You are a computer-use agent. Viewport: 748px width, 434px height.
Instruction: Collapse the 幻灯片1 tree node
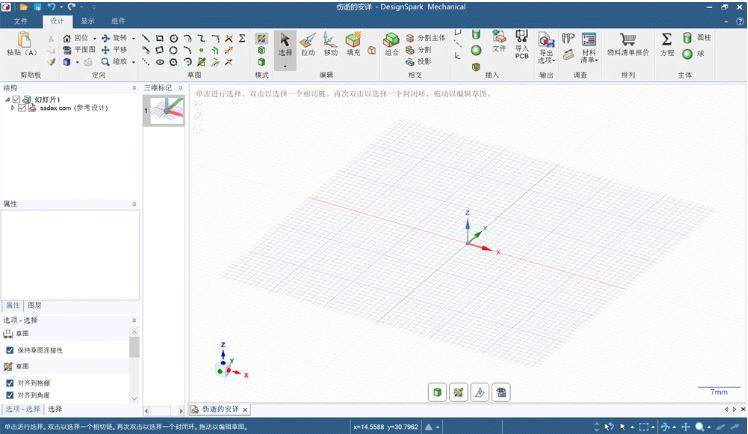[7, 100]
